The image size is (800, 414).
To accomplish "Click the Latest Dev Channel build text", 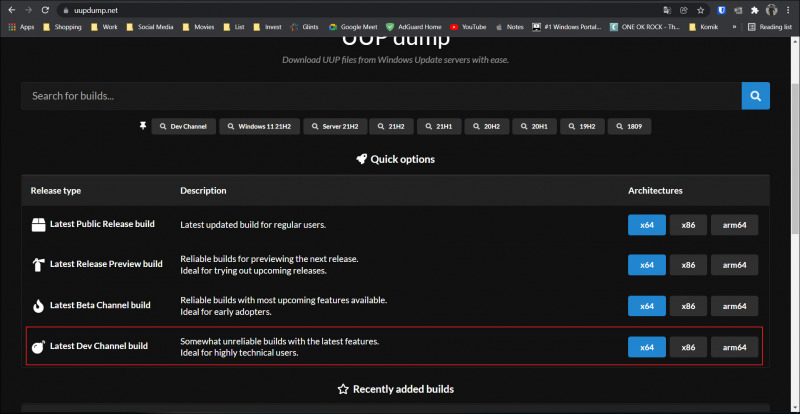I will [x=98, y=346].
